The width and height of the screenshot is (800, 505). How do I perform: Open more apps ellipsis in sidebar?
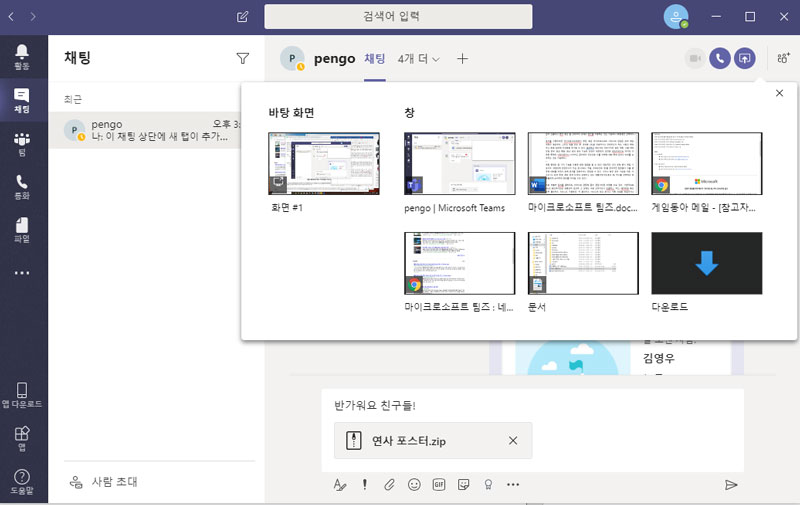tap(21, 273)
